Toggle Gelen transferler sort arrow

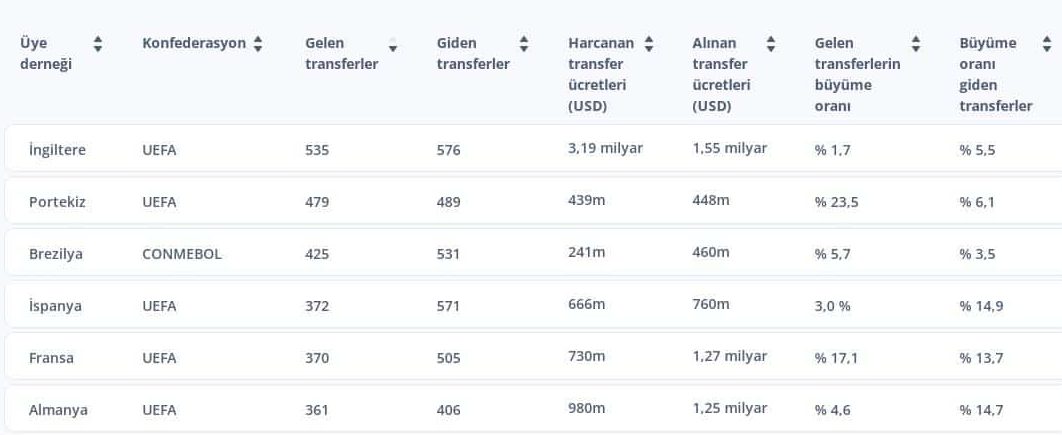click(x=393, y=45)
